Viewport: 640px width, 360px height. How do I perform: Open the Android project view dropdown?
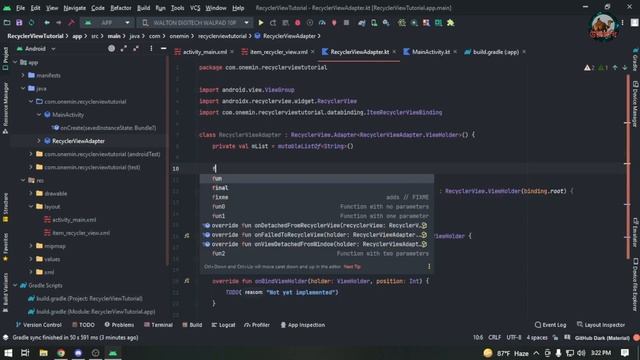36,49
